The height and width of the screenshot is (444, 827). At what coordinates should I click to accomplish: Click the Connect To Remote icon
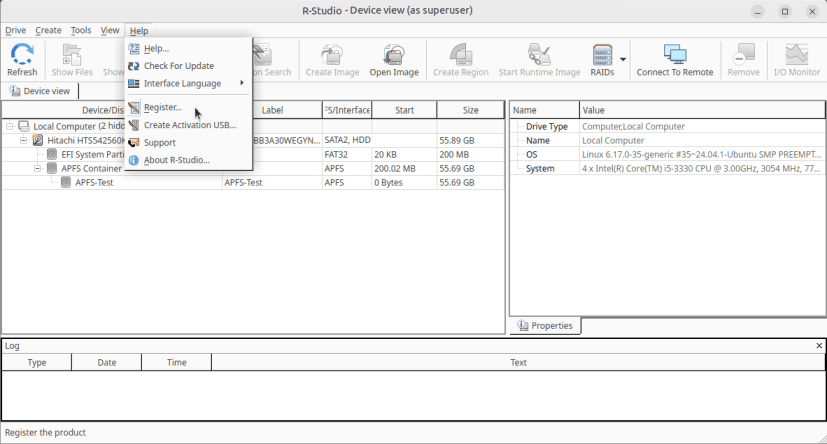point(675,54)
